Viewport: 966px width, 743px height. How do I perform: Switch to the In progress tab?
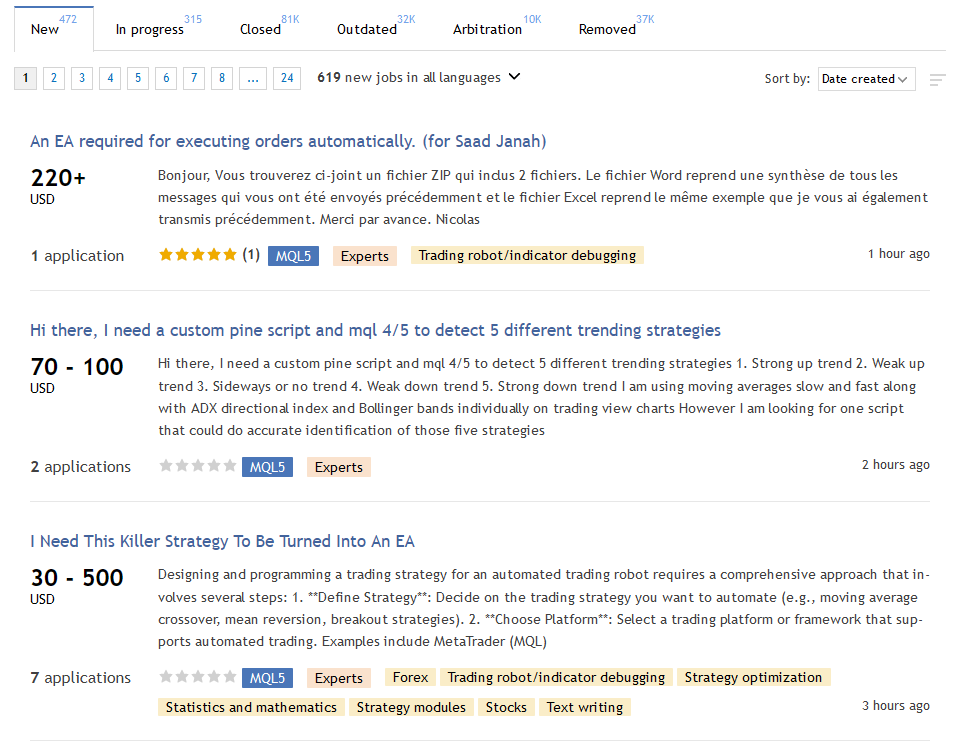[x=150, y=29]
